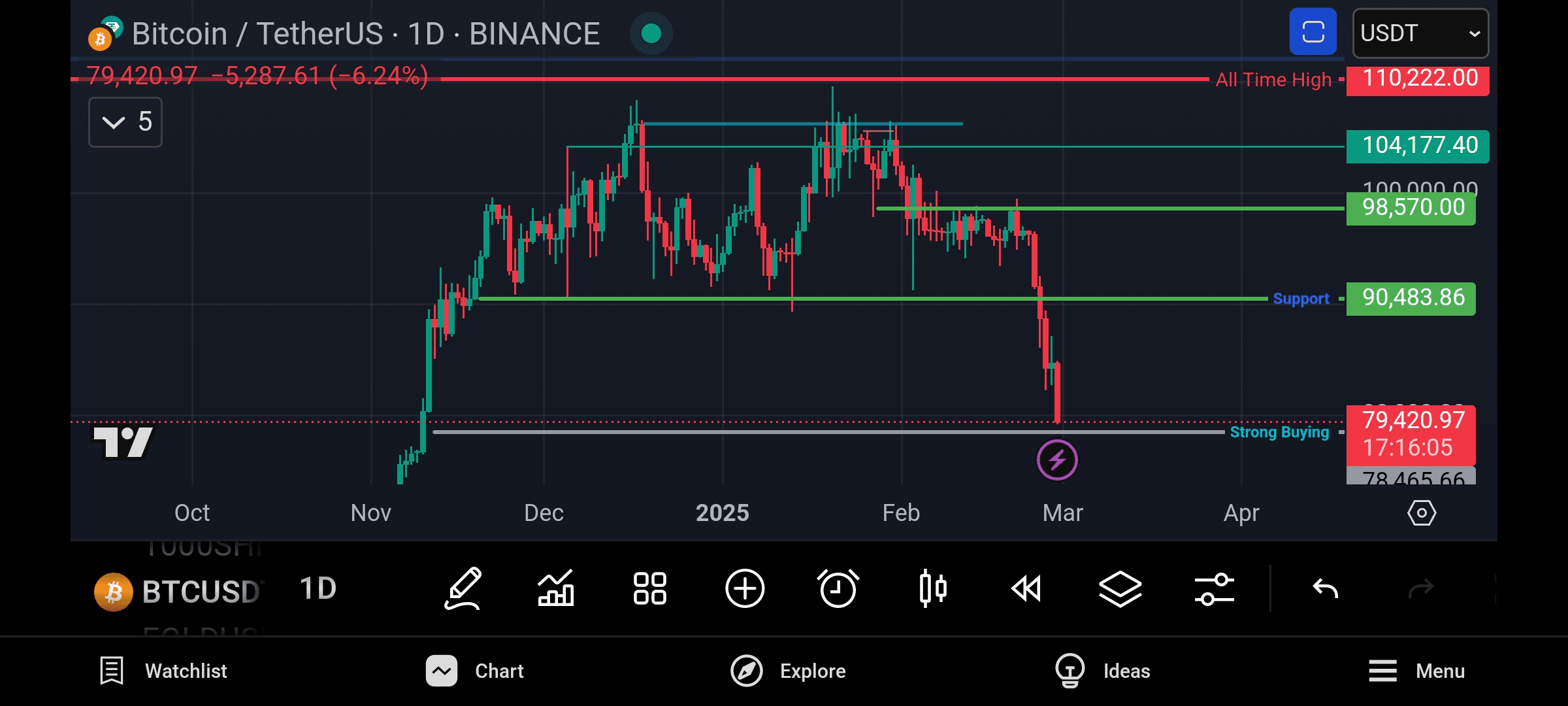This screenshot has width=1568, height=706.
Task: Open the four-squares layout grid icon
Action: tap(650, 588)
